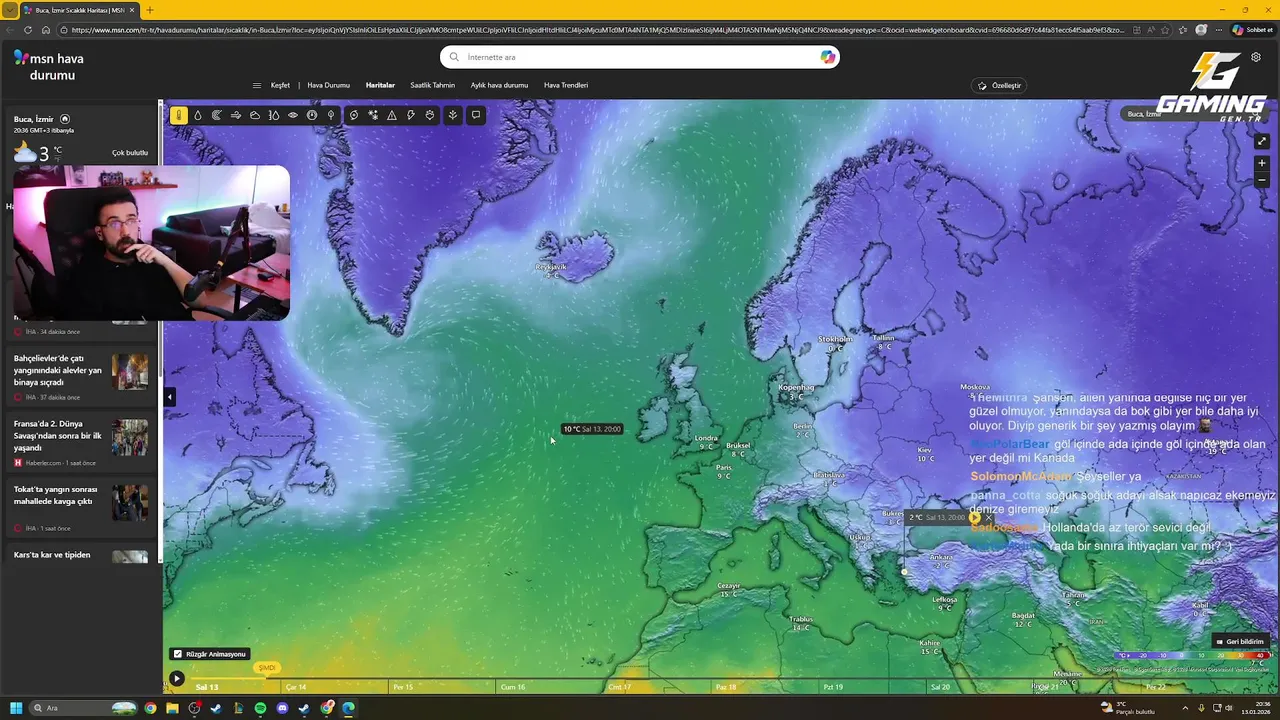The image size is (1280, 720).
Task: Select the lightning bolt map layer
Action: (x=411, y=115)
